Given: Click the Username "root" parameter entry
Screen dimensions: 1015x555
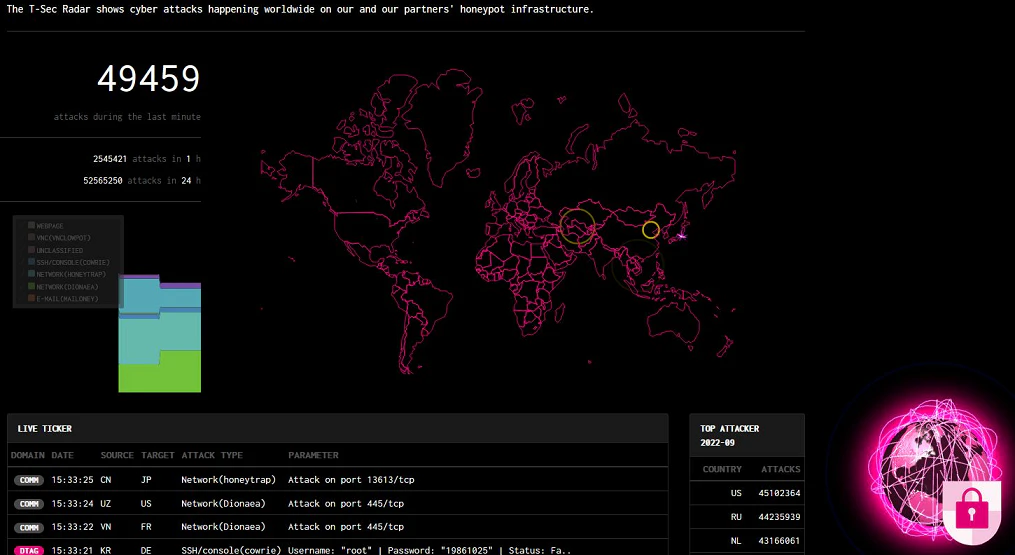Looking at the screenshot, I should coord(430,550).
